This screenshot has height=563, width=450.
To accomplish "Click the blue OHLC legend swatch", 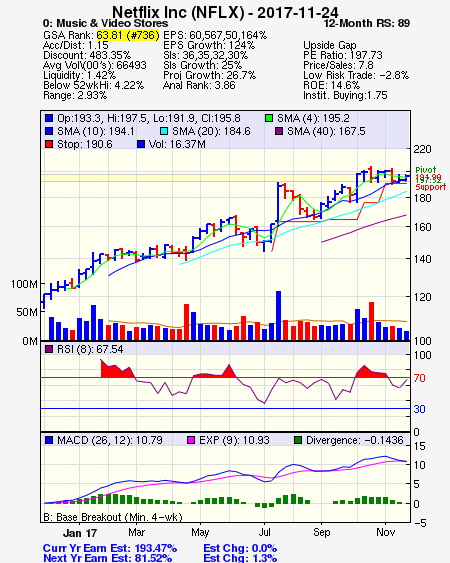I will (49, 118).
